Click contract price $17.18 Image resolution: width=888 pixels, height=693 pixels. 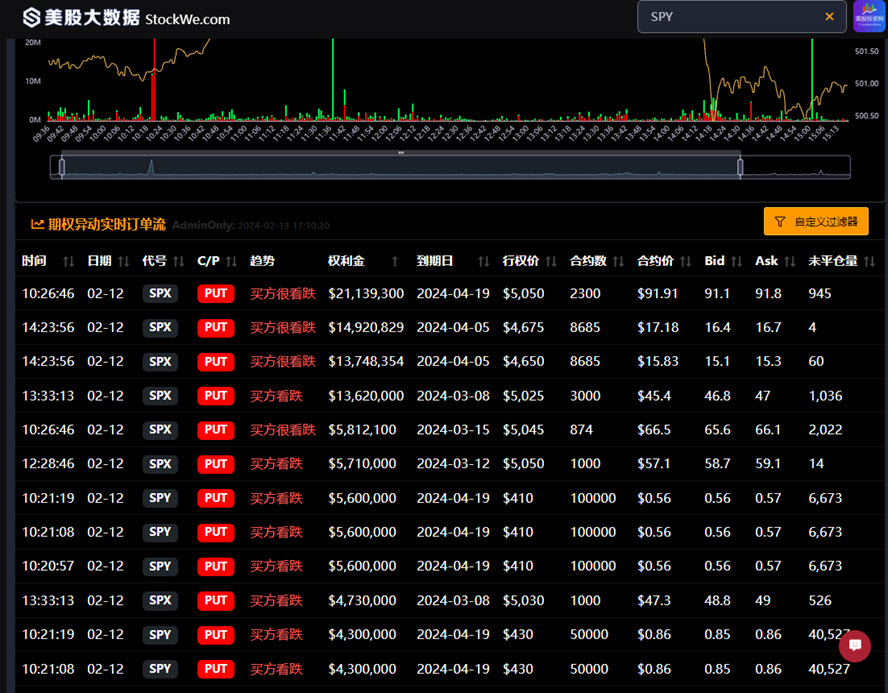pos(658,327)
